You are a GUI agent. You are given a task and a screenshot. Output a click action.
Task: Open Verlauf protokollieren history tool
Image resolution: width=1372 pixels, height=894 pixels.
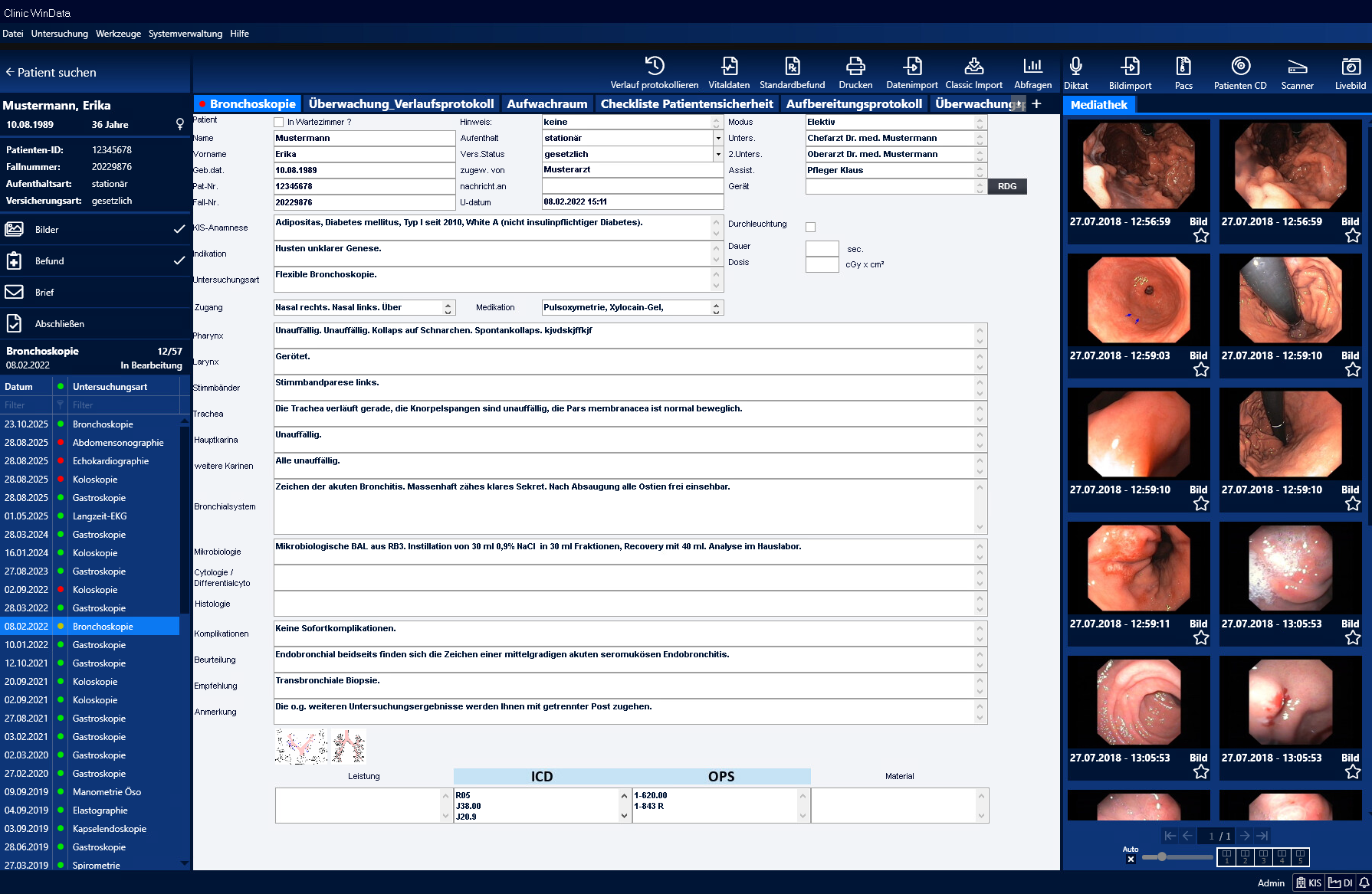654,67
